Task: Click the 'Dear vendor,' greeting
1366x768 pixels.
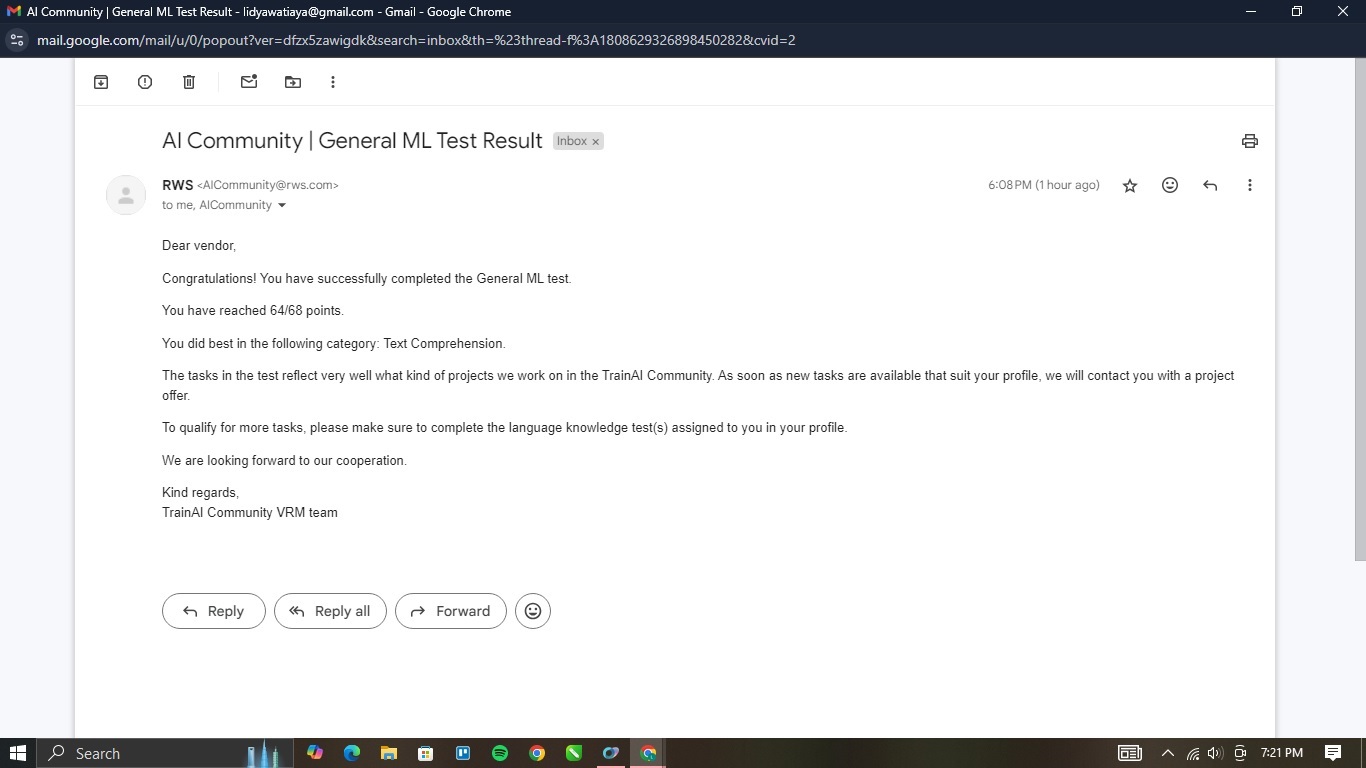Action: point(199,246)
